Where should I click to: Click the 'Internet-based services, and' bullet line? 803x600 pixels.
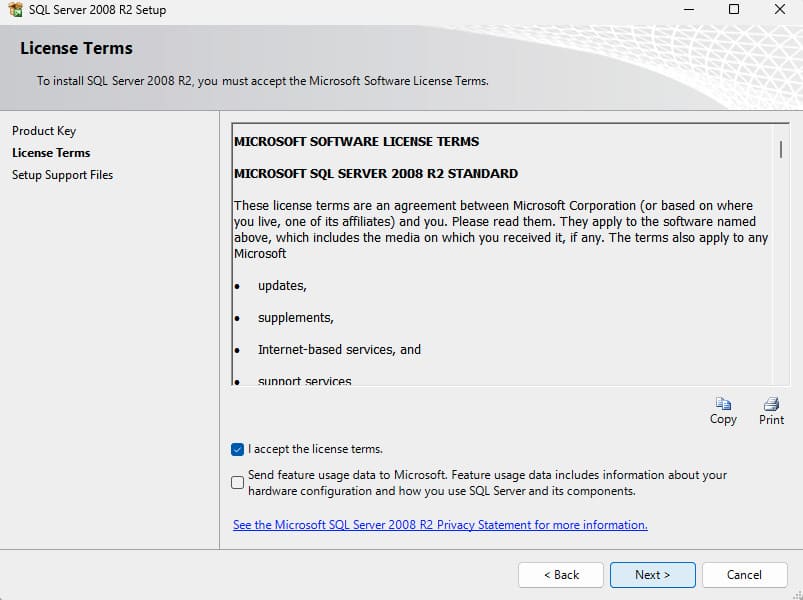(339, 350)
